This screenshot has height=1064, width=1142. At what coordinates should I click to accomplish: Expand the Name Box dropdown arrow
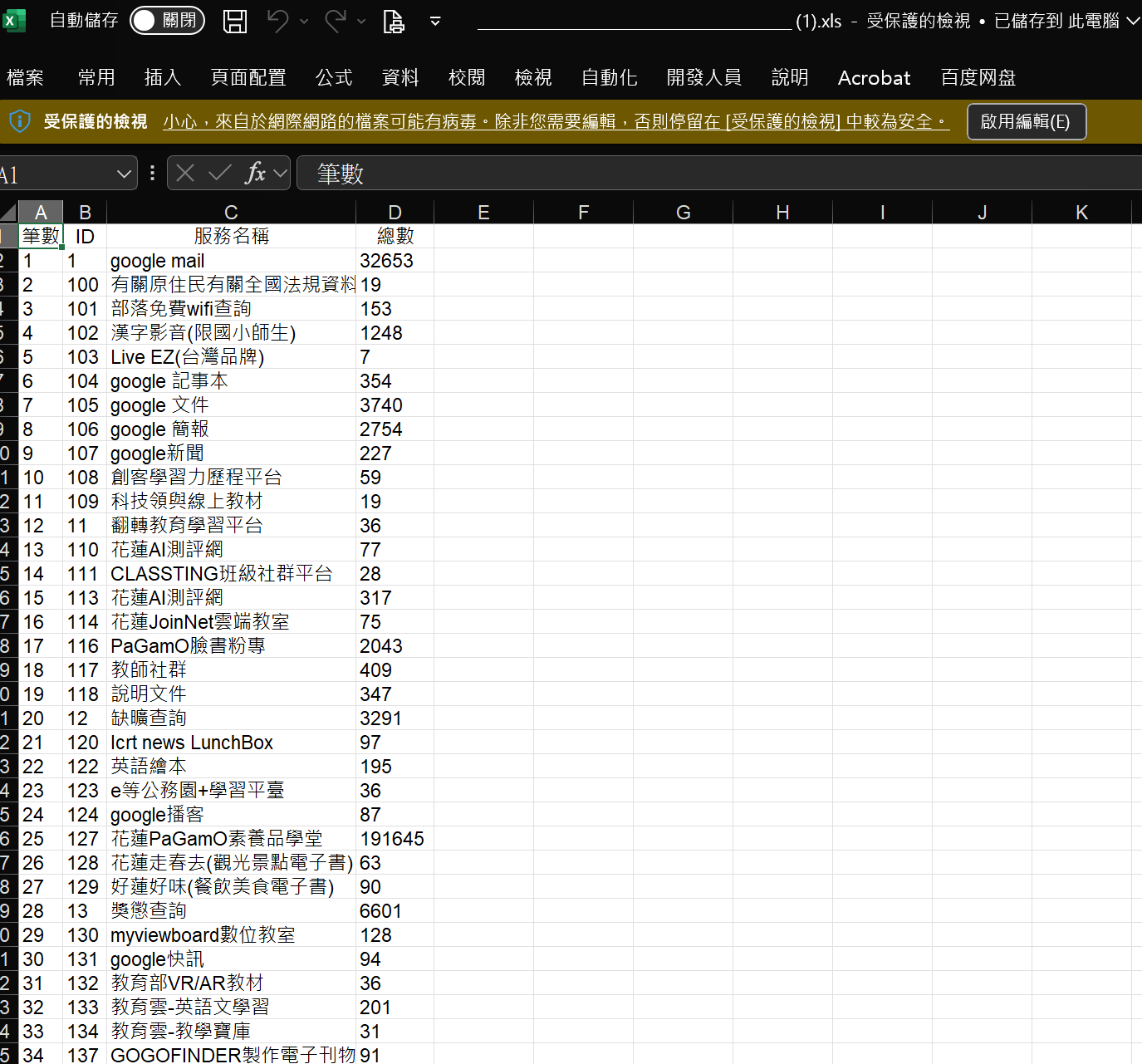[124, 174]
